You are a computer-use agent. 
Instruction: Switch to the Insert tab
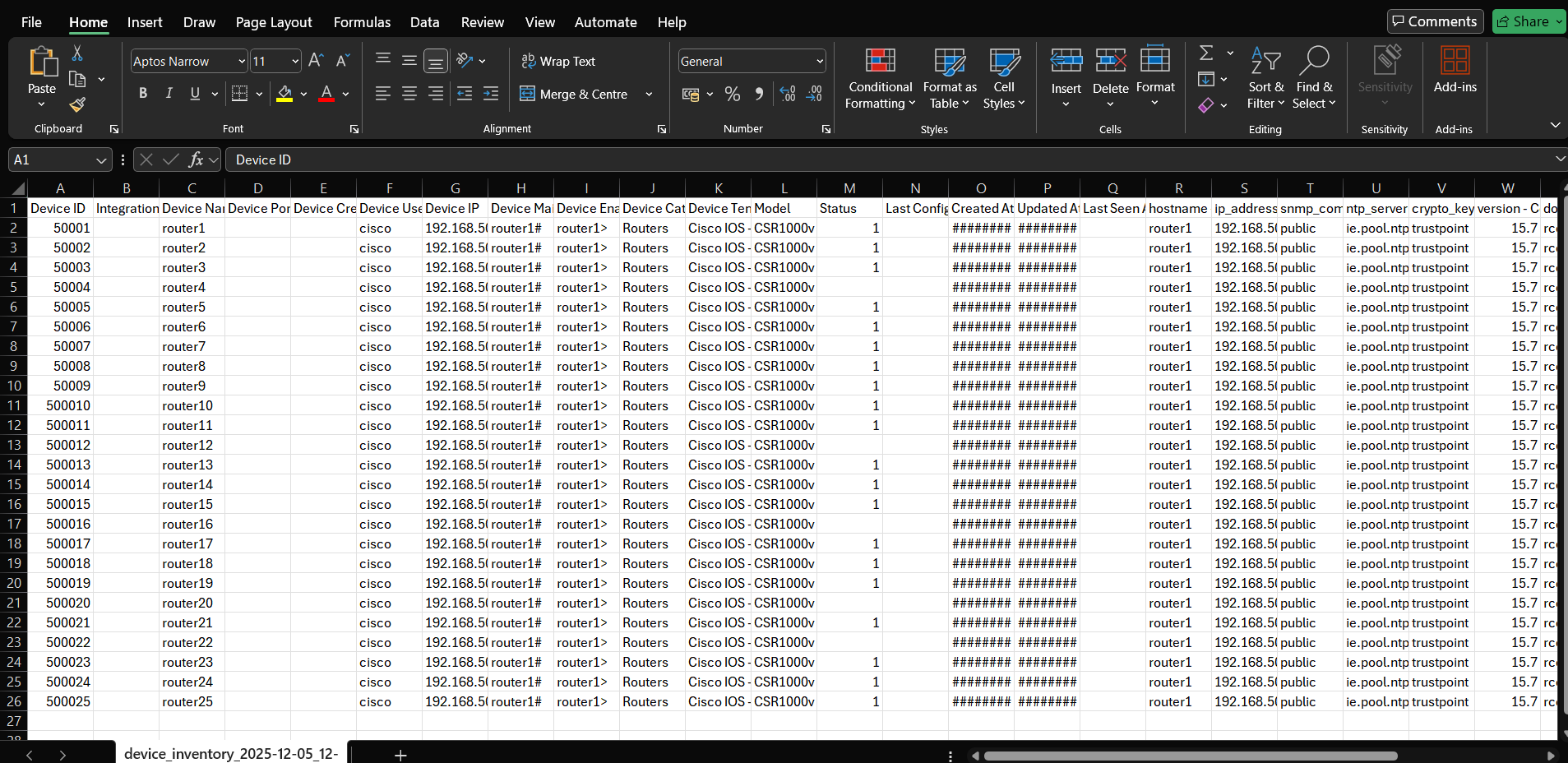click(x=145, y=22)
